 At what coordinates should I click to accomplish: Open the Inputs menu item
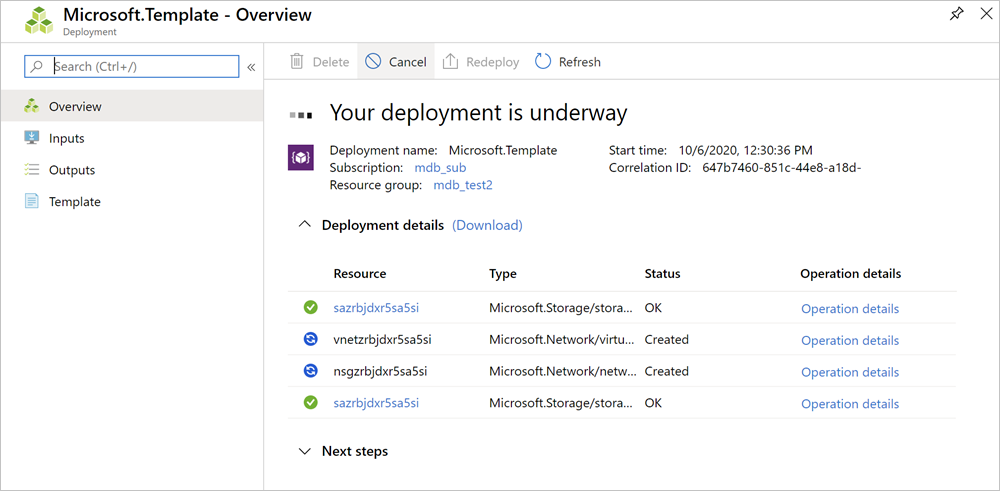tap(67, 138)
